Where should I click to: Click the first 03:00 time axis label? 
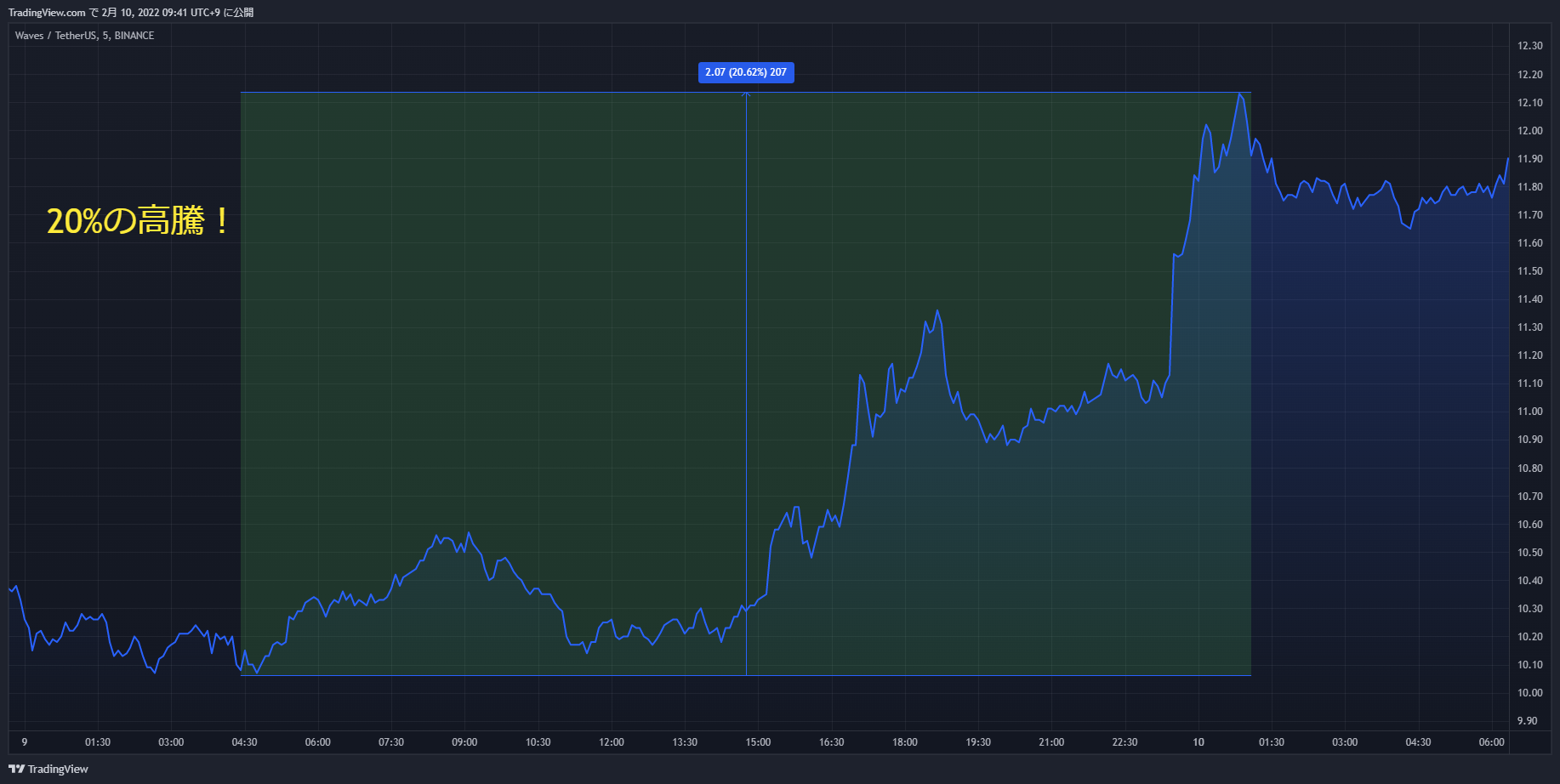[x=171, y=742]
